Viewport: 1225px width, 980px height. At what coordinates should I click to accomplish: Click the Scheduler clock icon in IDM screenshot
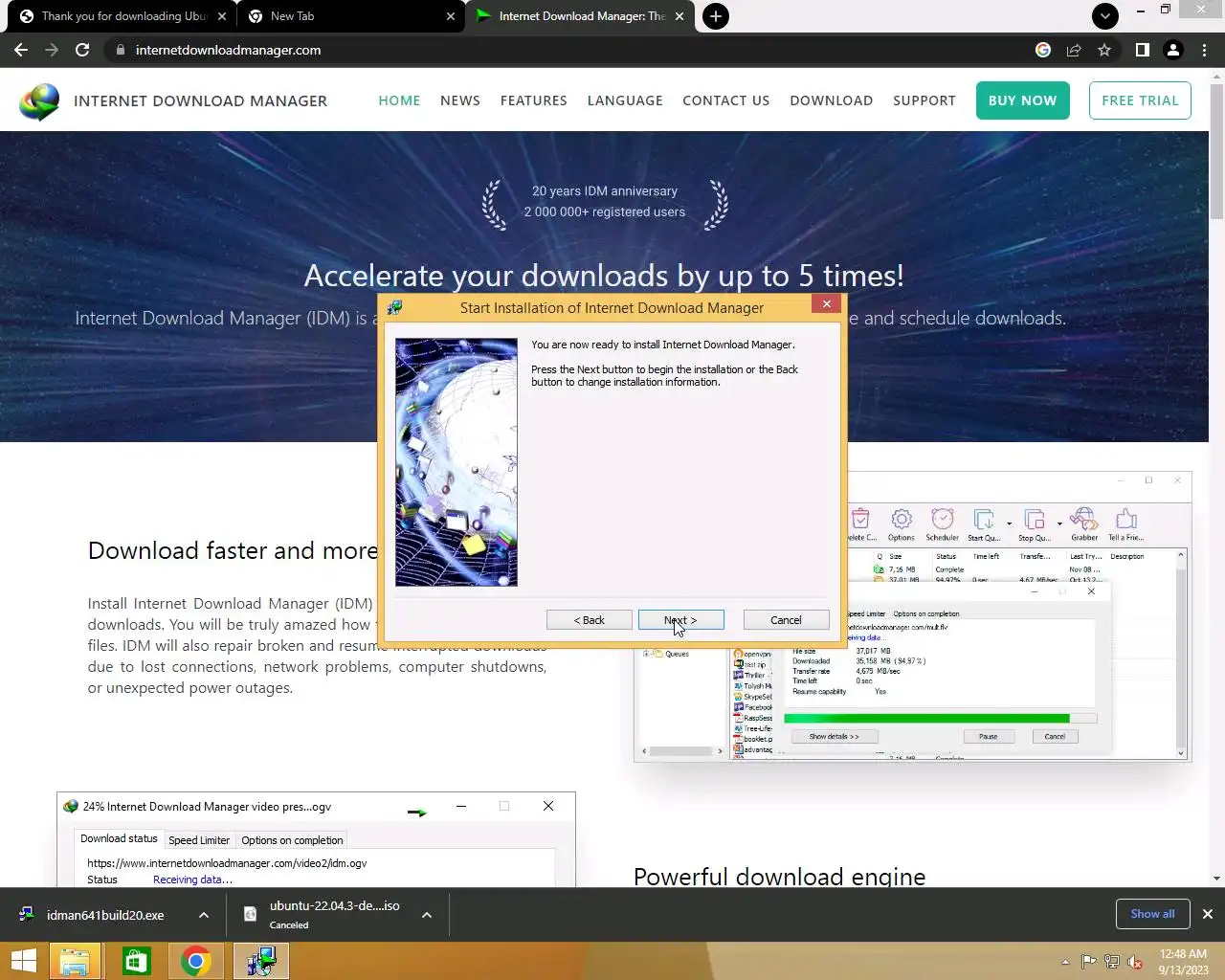tap(943, 523)
